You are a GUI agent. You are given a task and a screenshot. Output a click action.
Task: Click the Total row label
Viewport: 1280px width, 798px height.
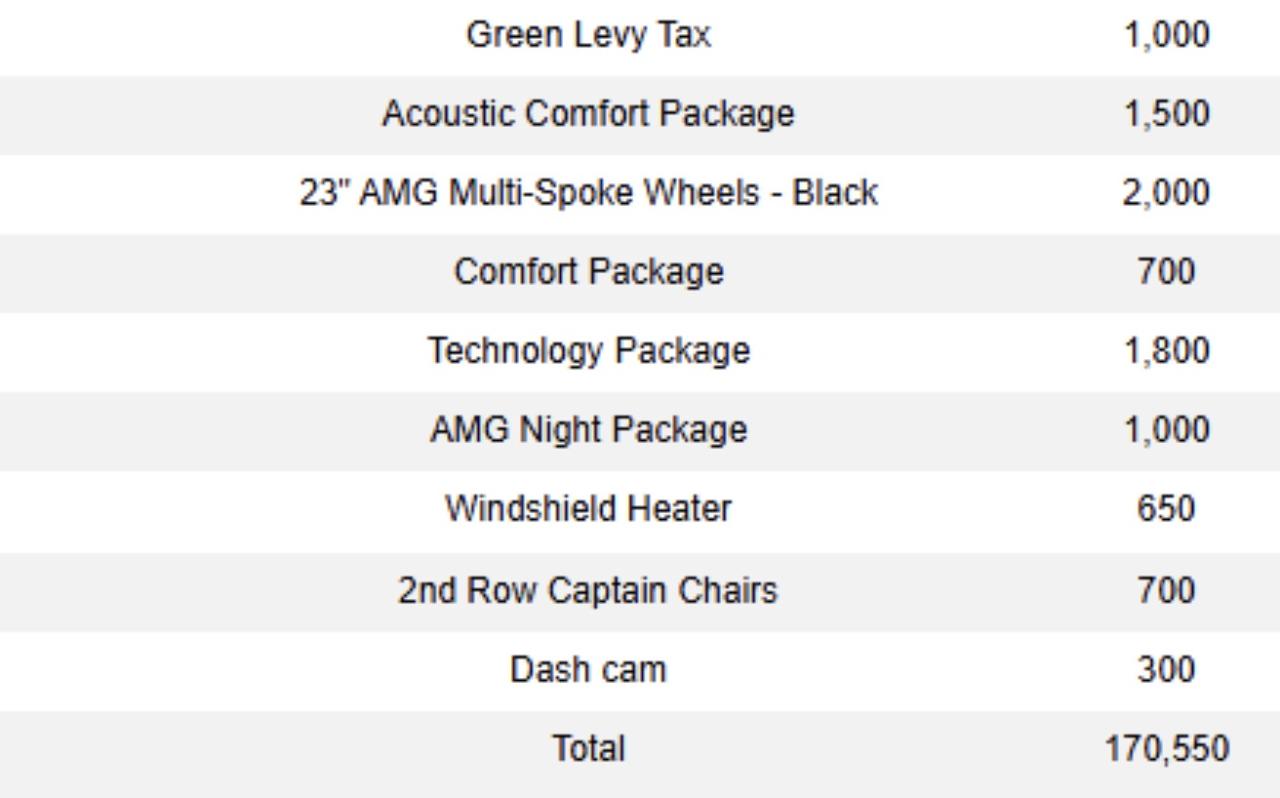pos(588,748)
